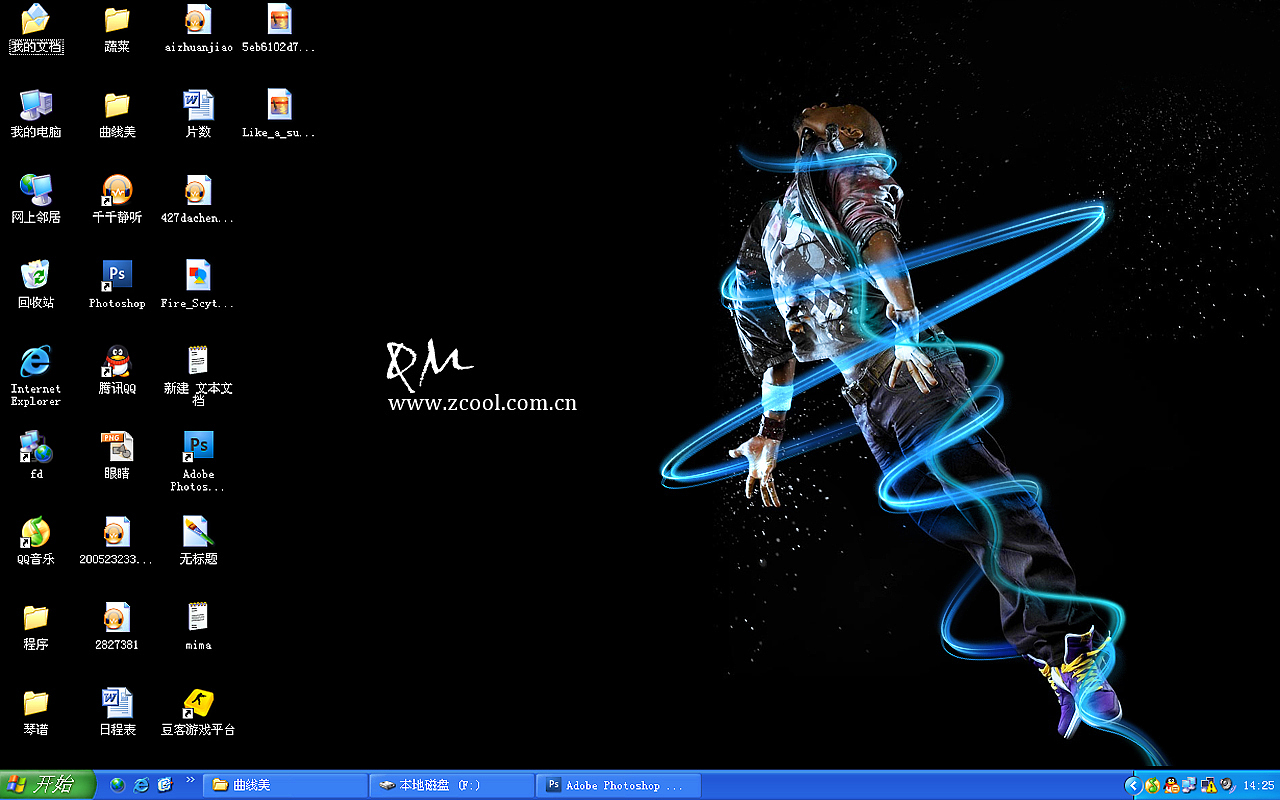Open the 片数 Word document
Screen dimensions: 1280x800
198,113
